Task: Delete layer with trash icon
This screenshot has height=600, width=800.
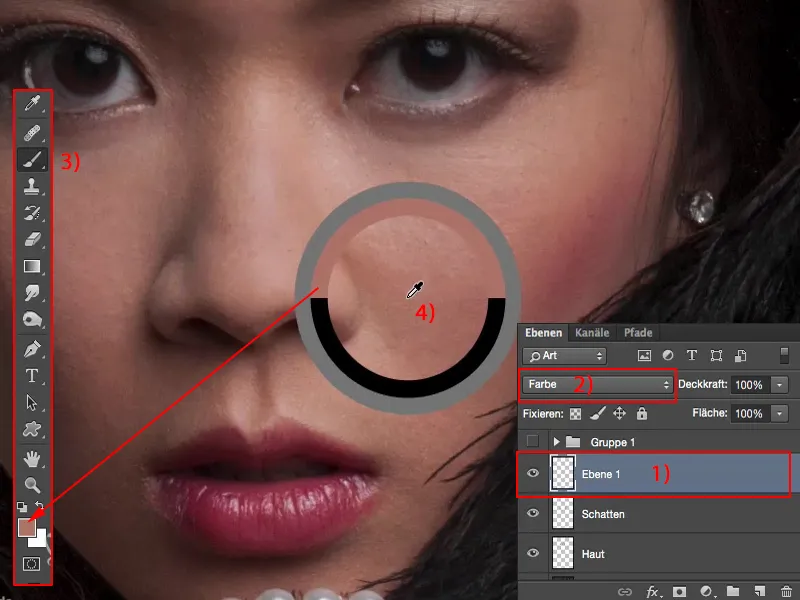Action: 786,592
